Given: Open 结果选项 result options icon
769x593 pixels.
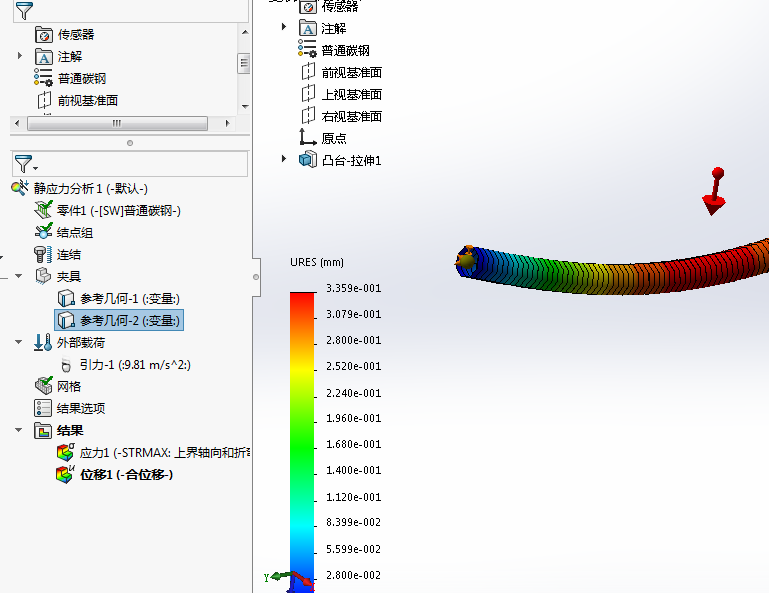Looking at the screenshot, I should (43, 408).
